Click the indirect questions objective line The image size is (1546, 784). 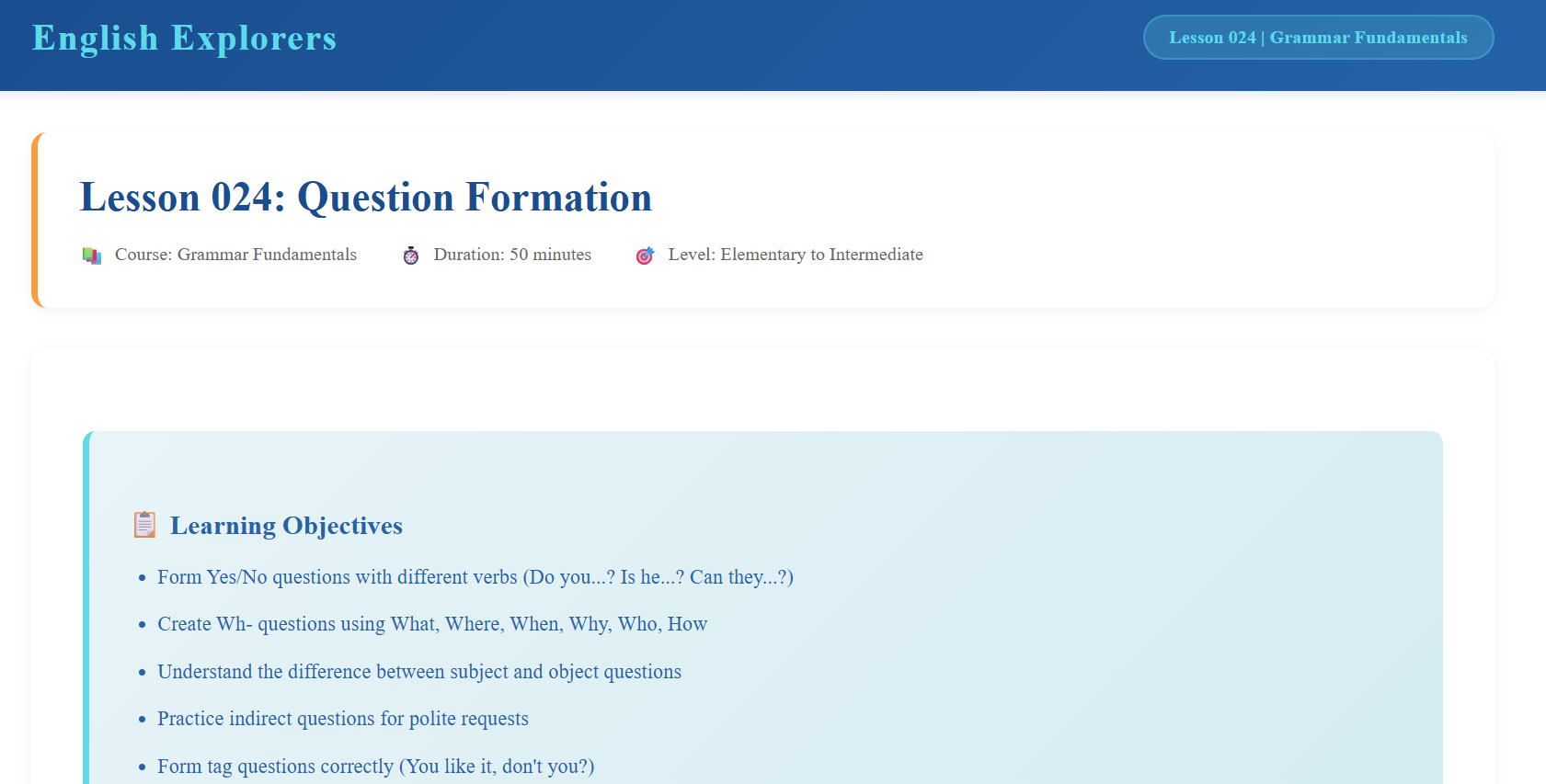click(x=342, y=719)
